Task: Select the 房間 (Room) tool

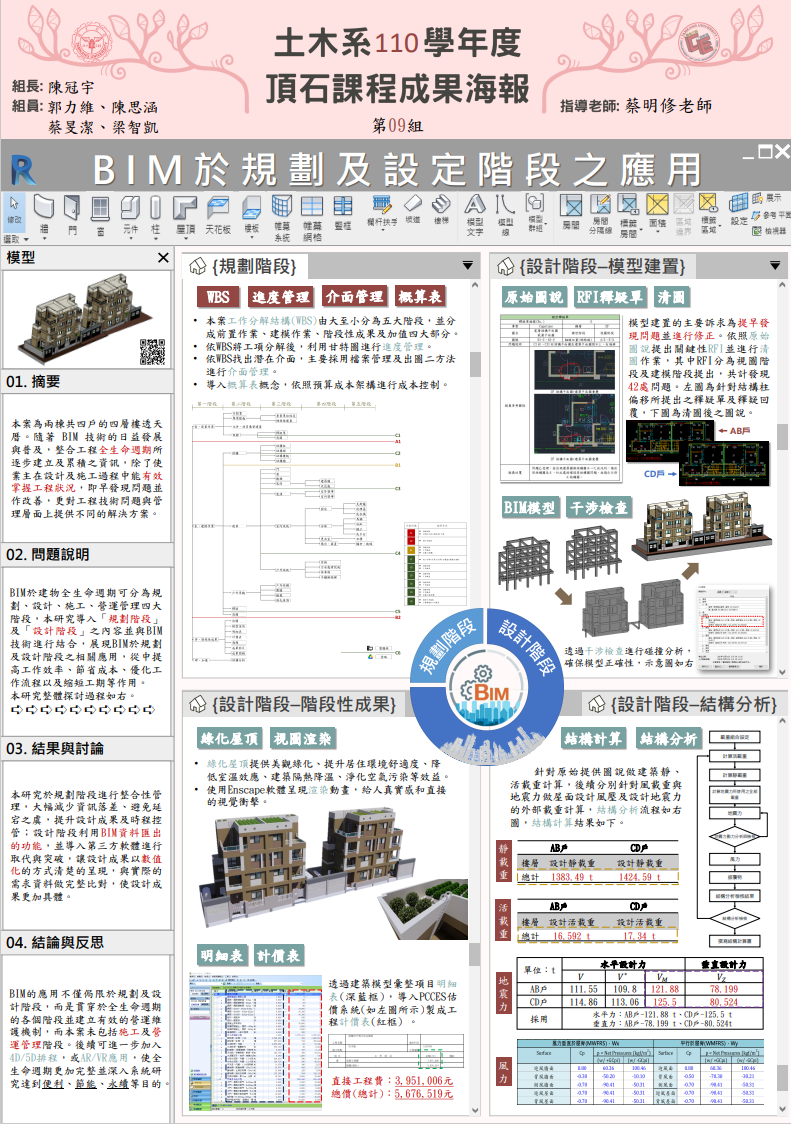Action: click(571, 212)
